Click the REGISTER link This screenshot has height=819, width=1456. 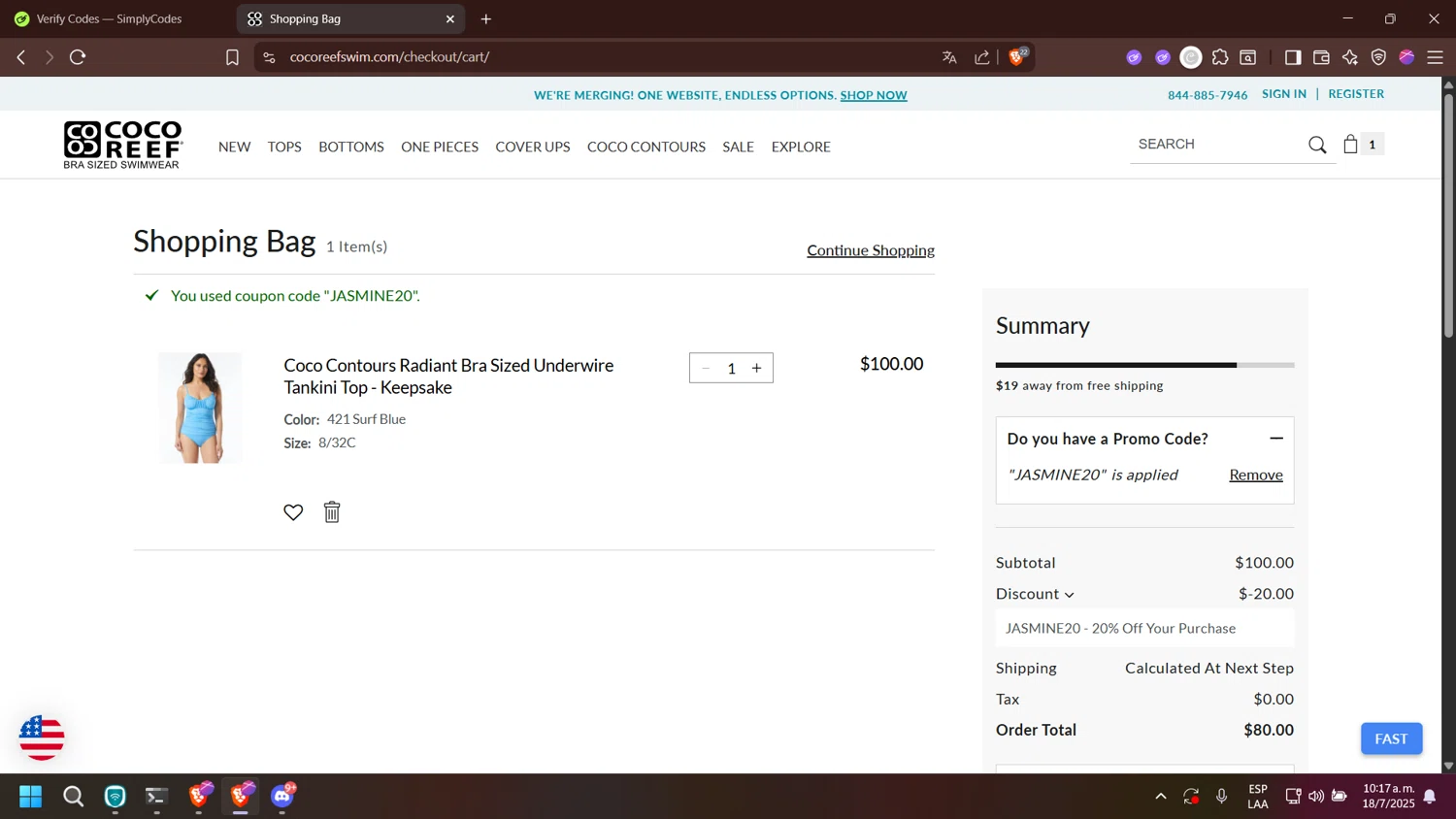[x=1356, y=94]
